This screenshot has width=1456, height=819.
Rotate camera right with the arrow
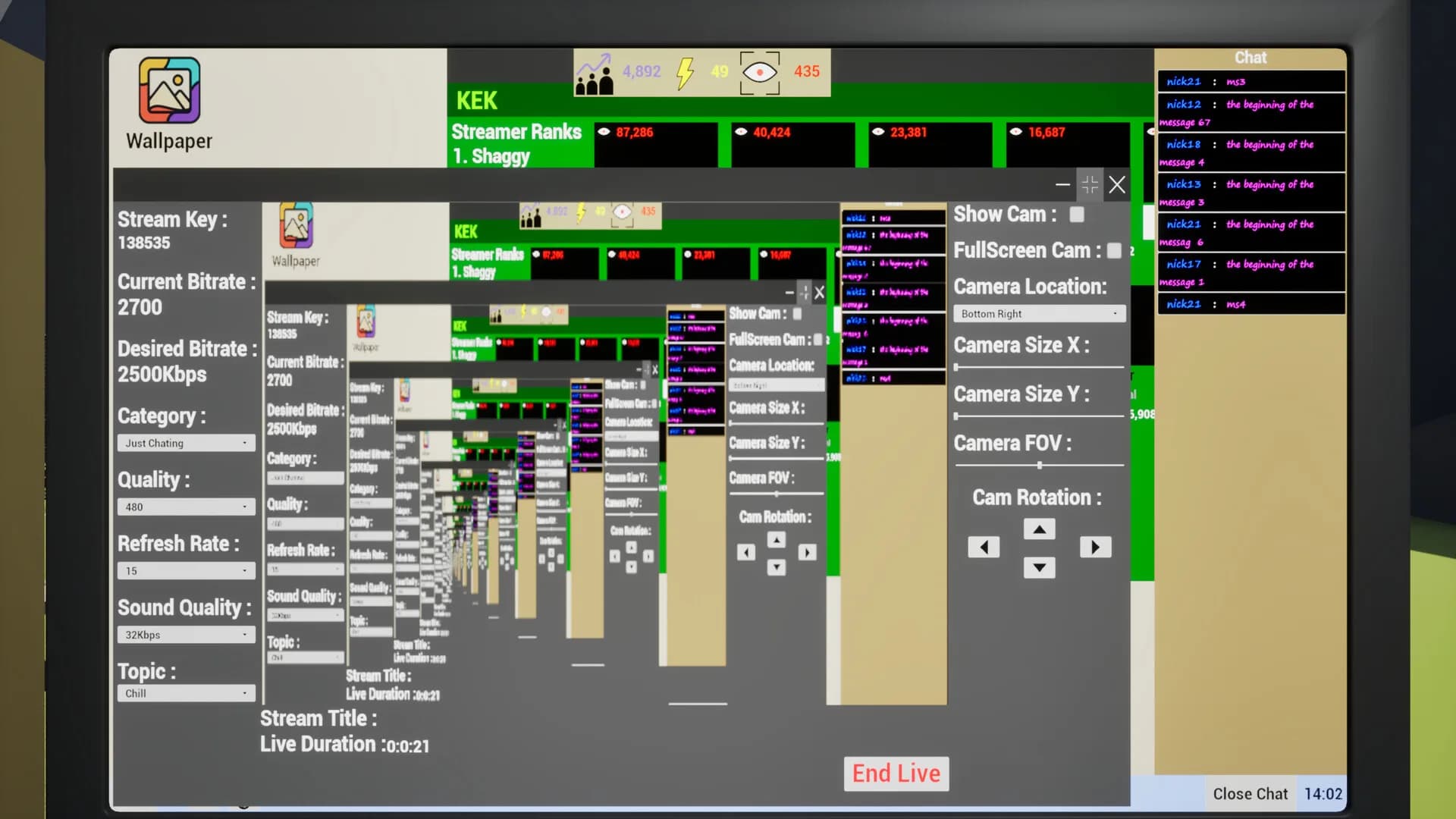coord(1095,547)
